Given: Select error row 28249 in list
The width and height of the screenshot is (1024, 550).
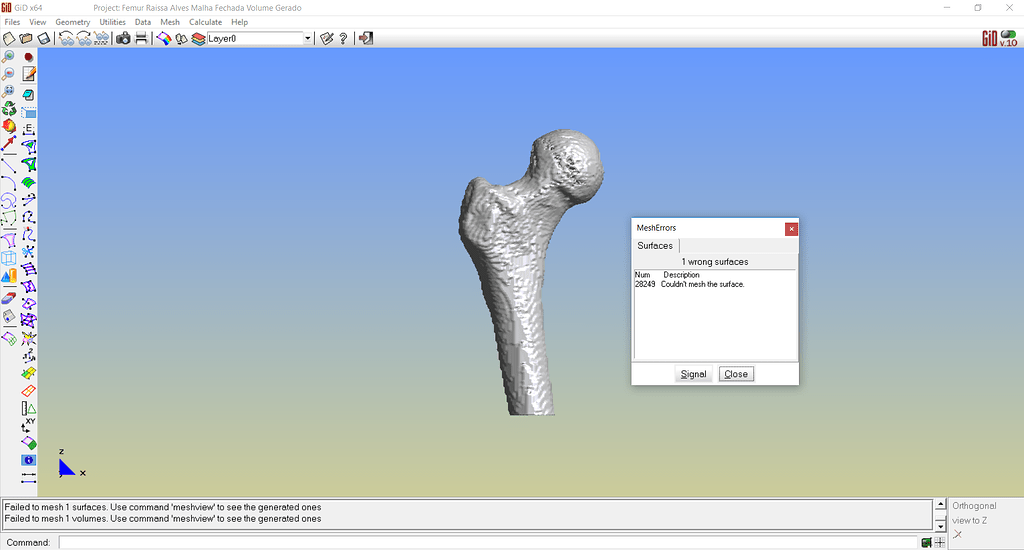Looking at the screenshot, I should point(689,284).
